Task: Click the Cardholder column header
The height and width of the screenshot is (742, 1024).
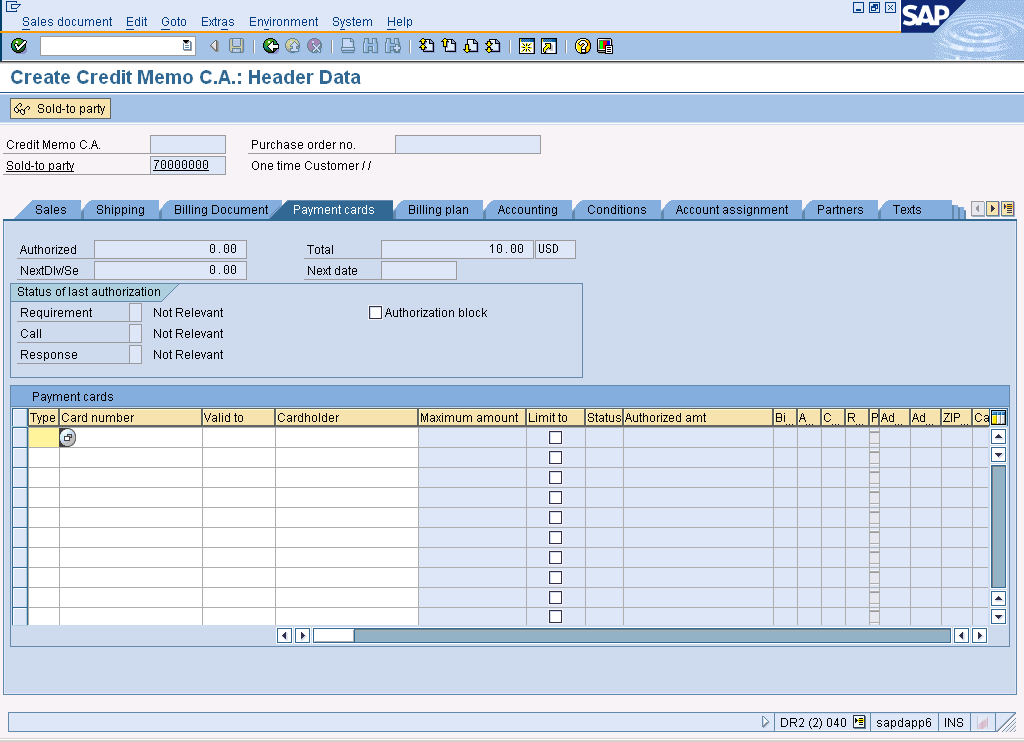Action: click(x=346, y=417)
